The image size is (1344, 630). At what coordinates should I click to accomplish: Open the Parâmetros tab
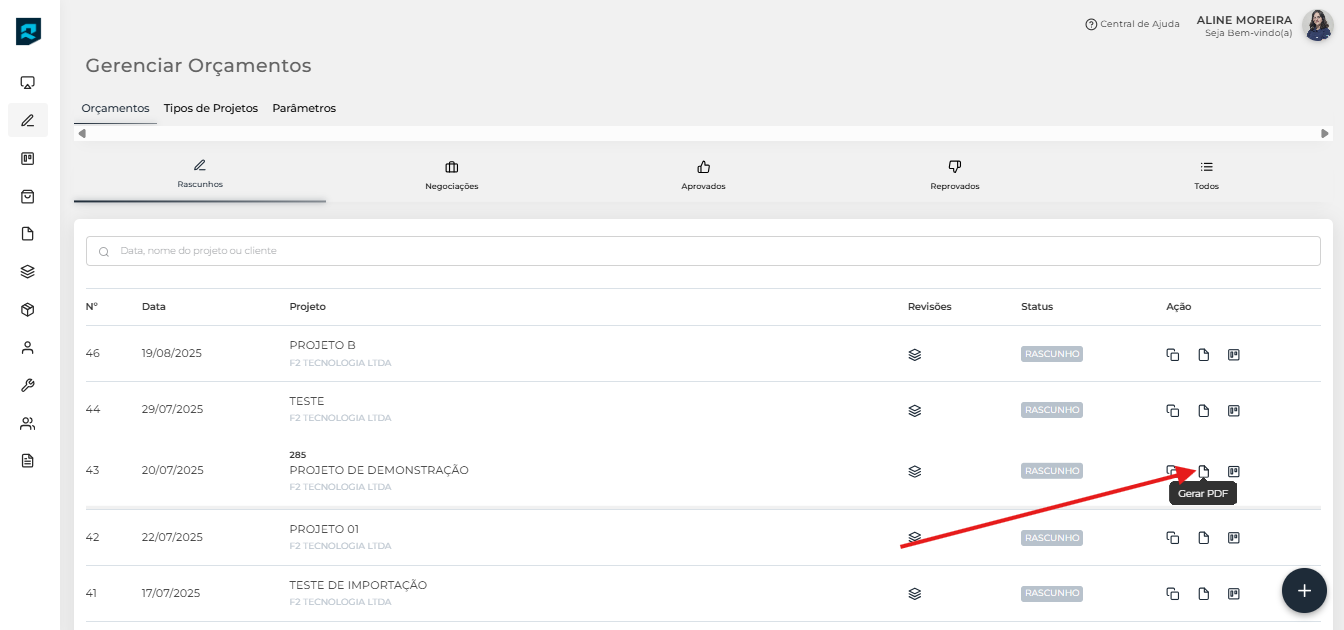304,108
